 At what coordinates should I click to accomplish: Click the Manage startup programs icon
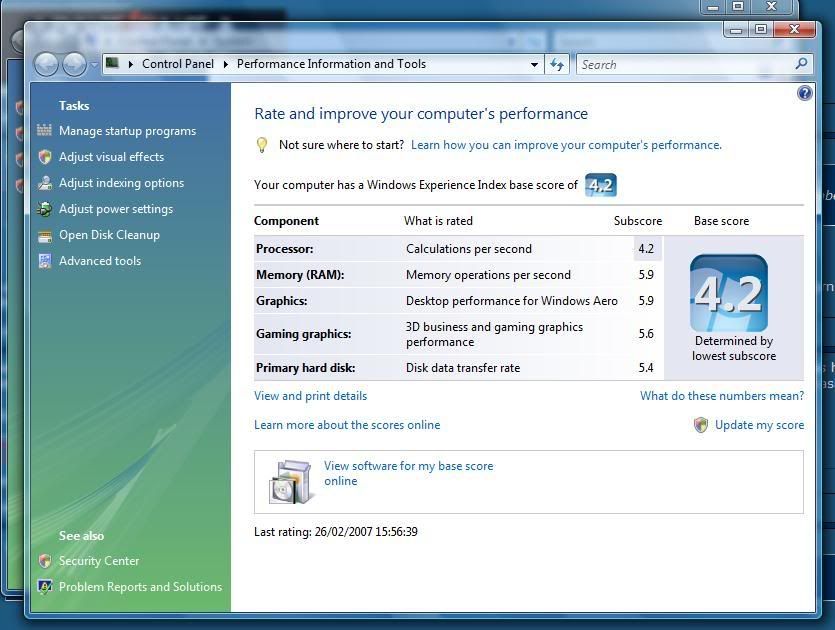[44, 131]
